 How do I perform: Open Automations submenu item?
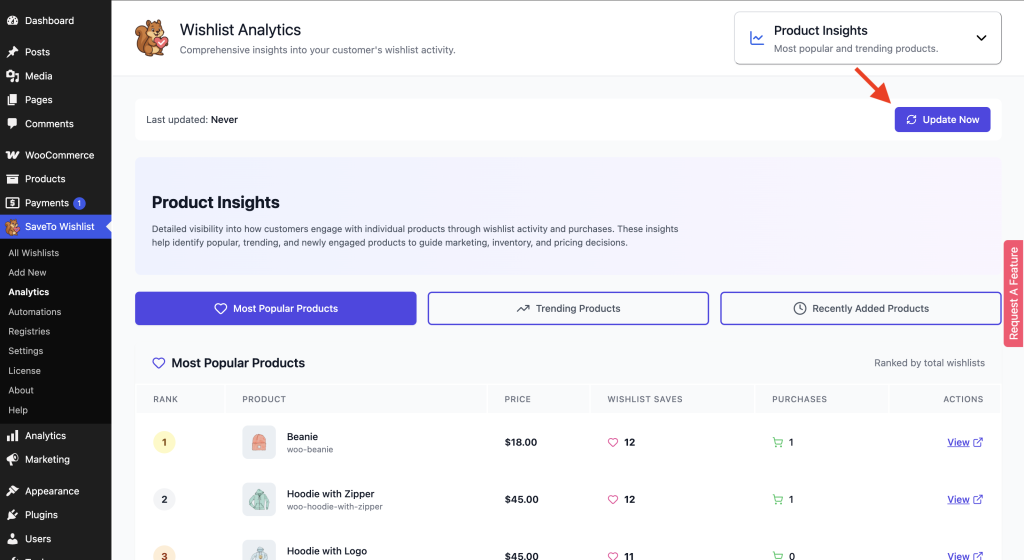click(x=35, y=312)
